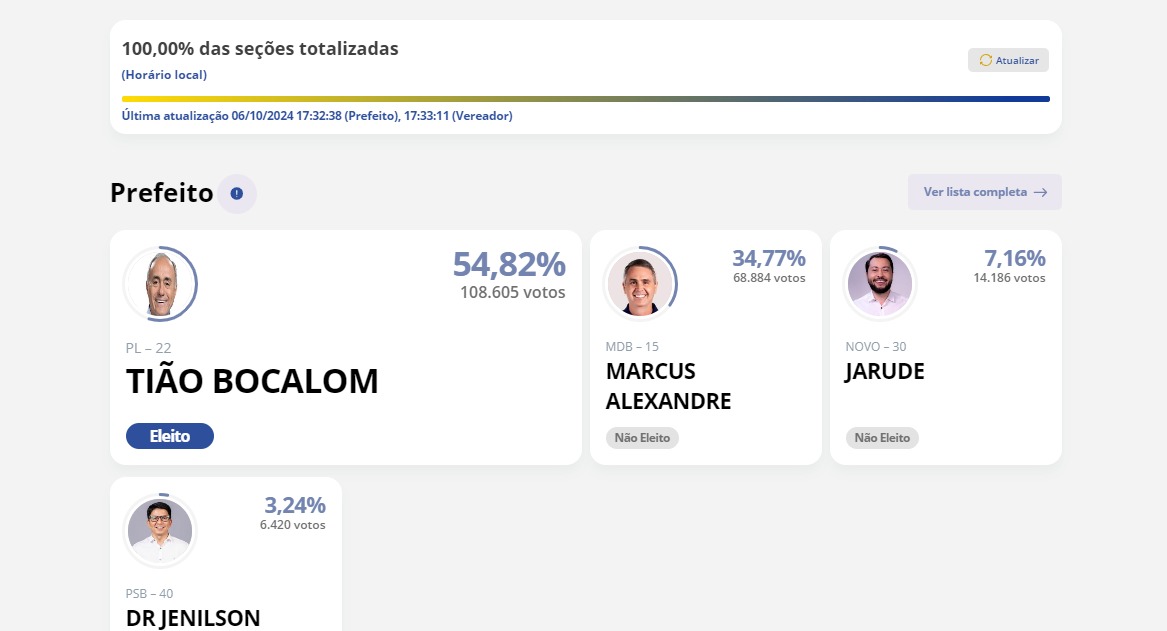Select the TIÃO BOCALOM candidate name

tap(252, 381)
